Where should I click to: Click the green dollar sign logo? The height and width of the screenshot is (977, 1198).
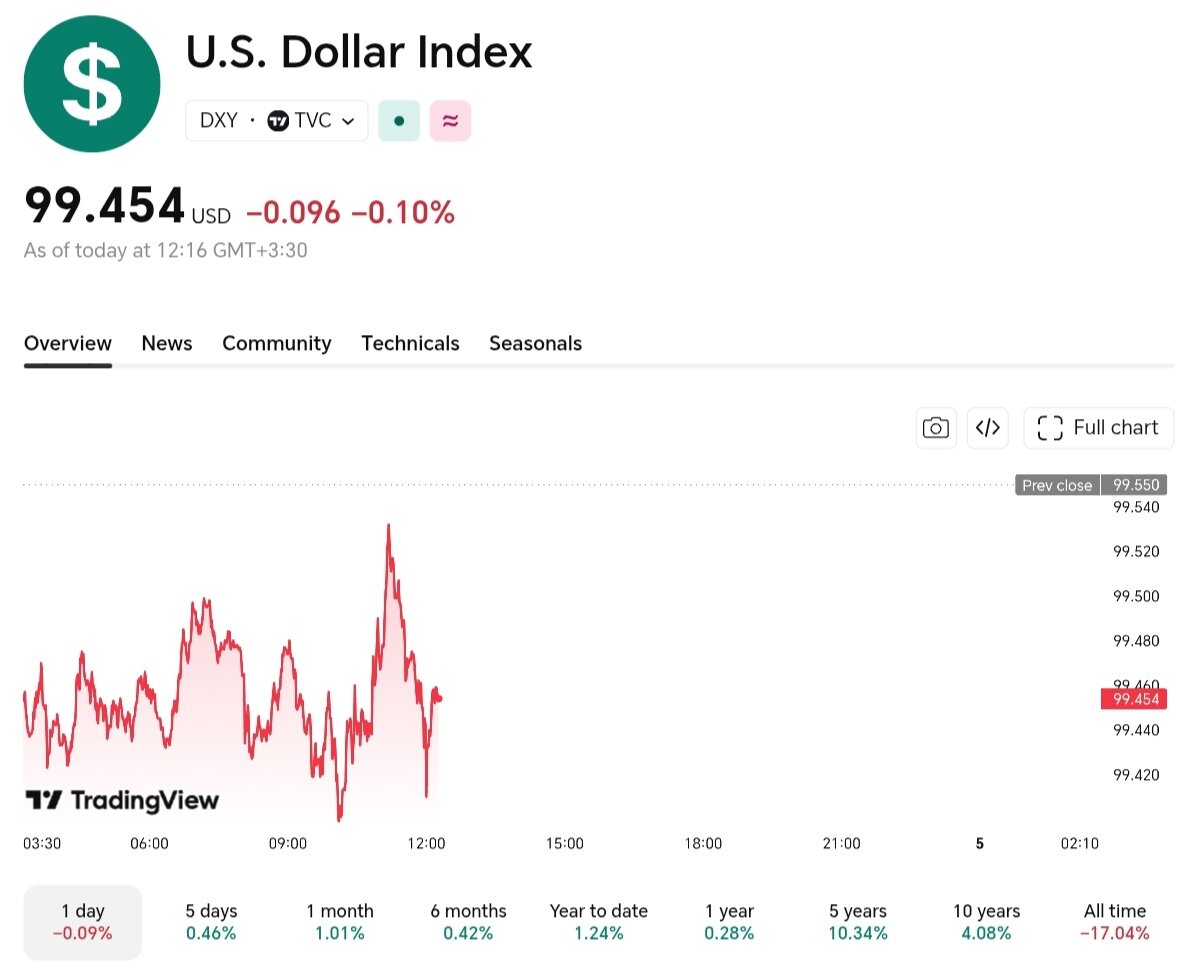(x=92, y=84)
